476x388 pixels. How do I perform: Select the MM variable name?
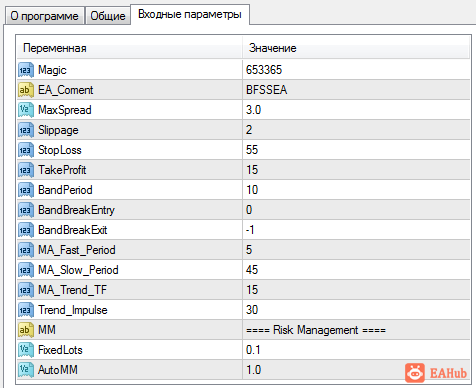click(x=47, y=330)
